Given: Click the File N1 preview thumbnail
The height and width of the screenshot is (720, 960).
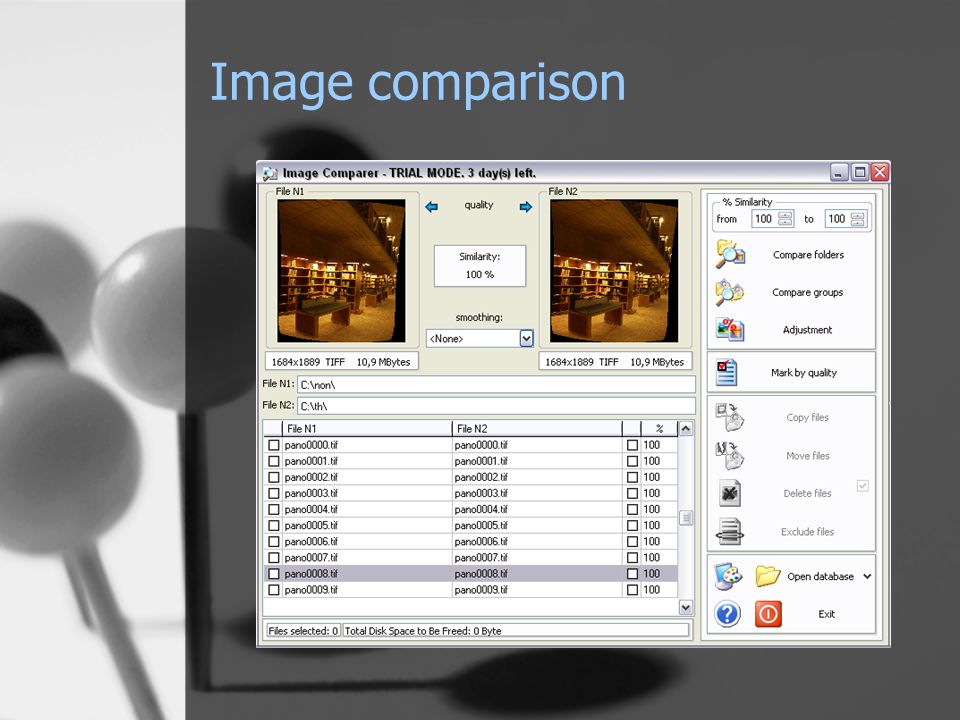Looking at the screenshot, I should point(341,271).
